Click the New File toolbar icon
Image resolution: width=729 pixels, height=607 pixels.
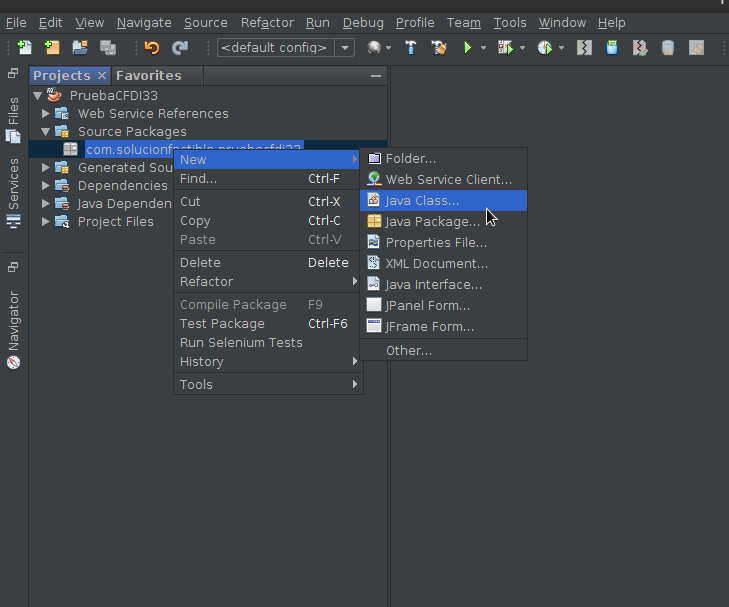[25, 47]
